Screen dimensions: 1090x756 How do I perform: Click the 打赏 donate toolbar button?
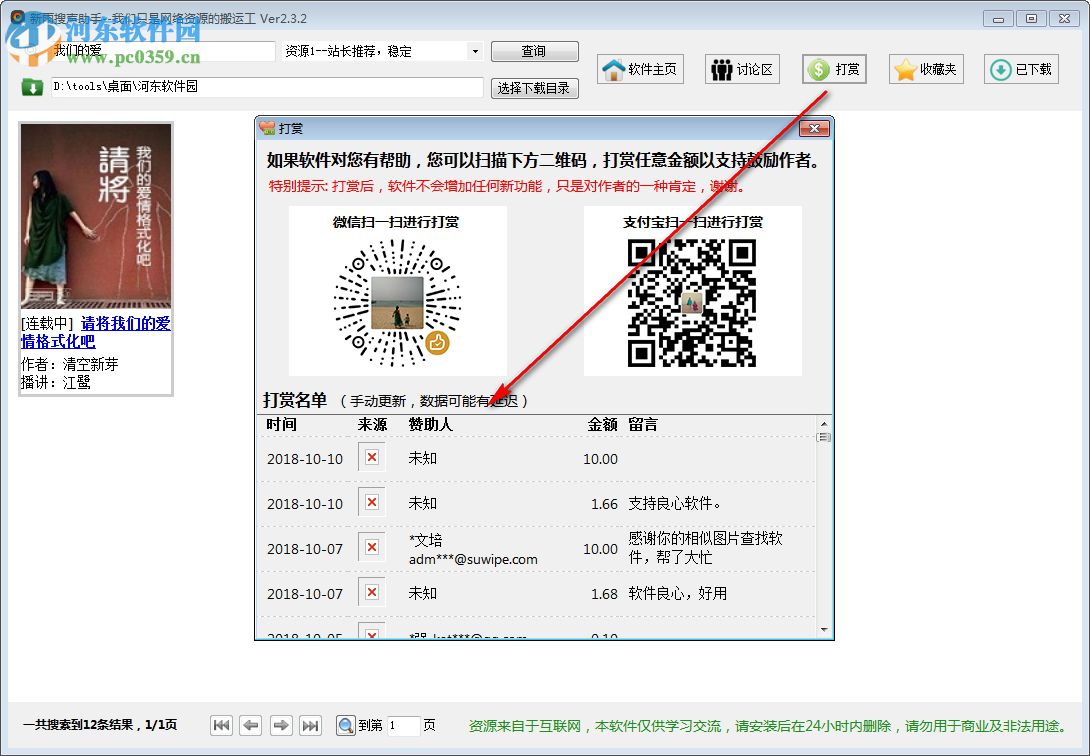(834, 69)
